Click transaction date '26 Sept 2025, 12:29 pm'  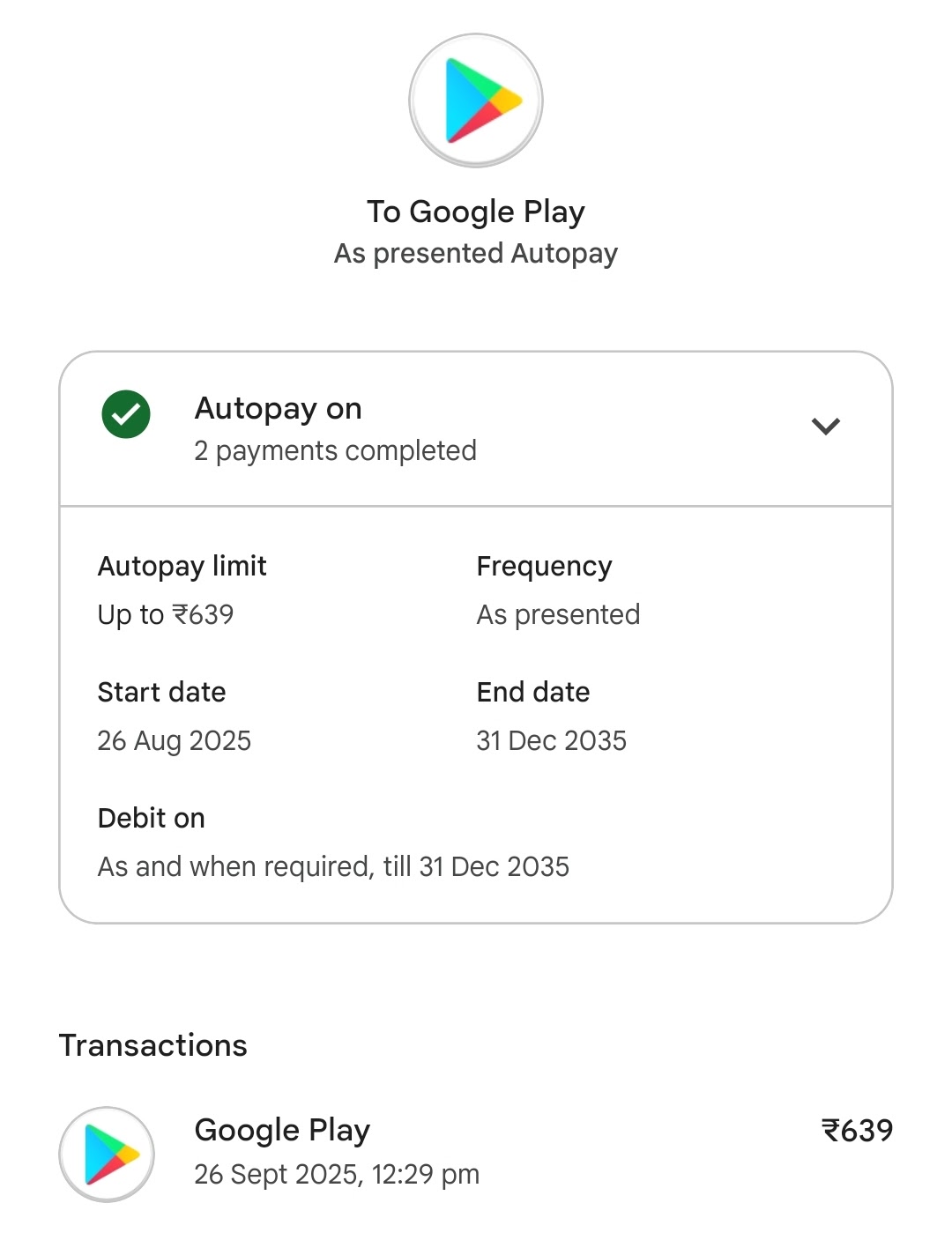(x=337, y=1175)
